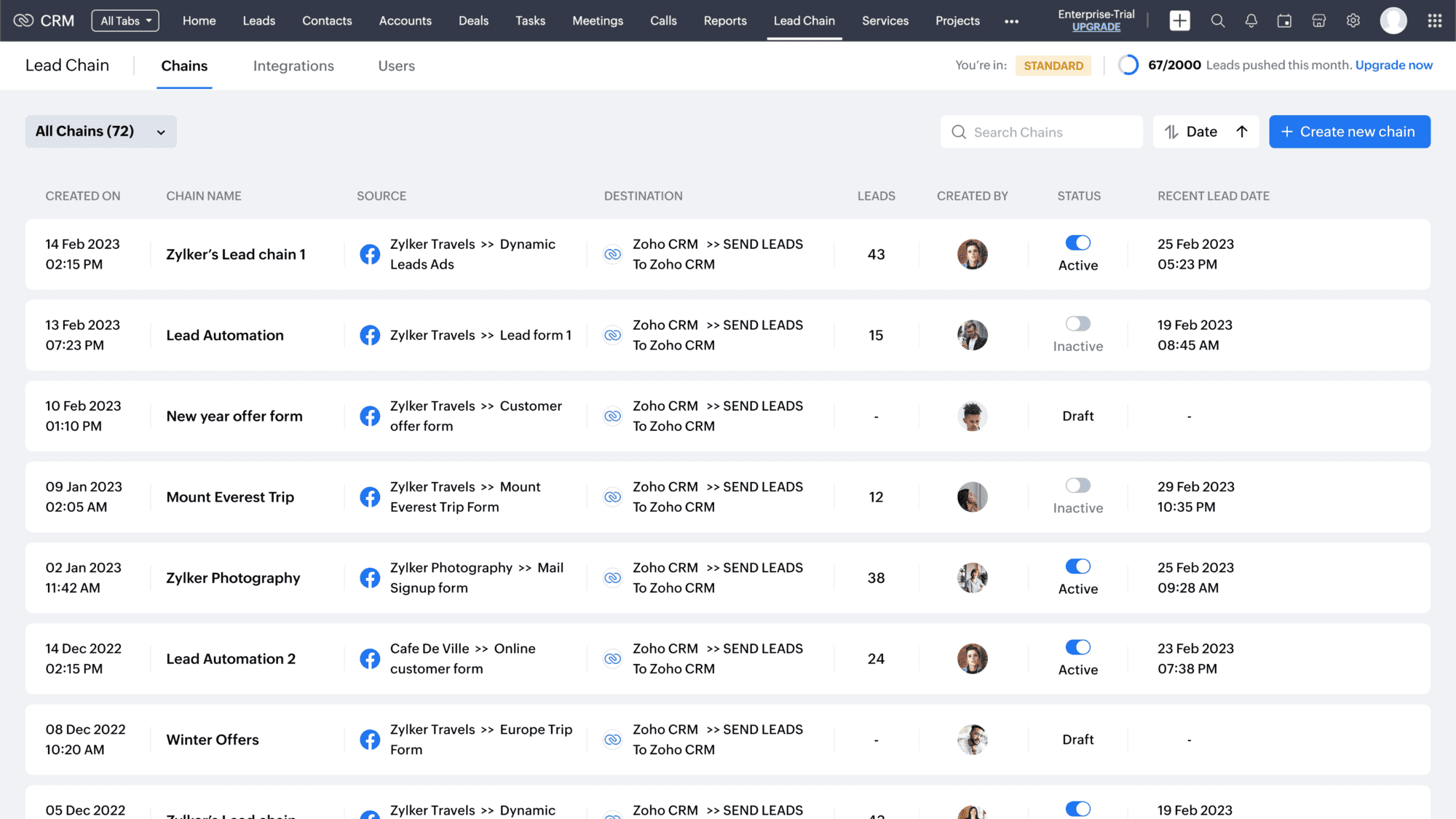Click the Upgrade now link

[1393, 65]
